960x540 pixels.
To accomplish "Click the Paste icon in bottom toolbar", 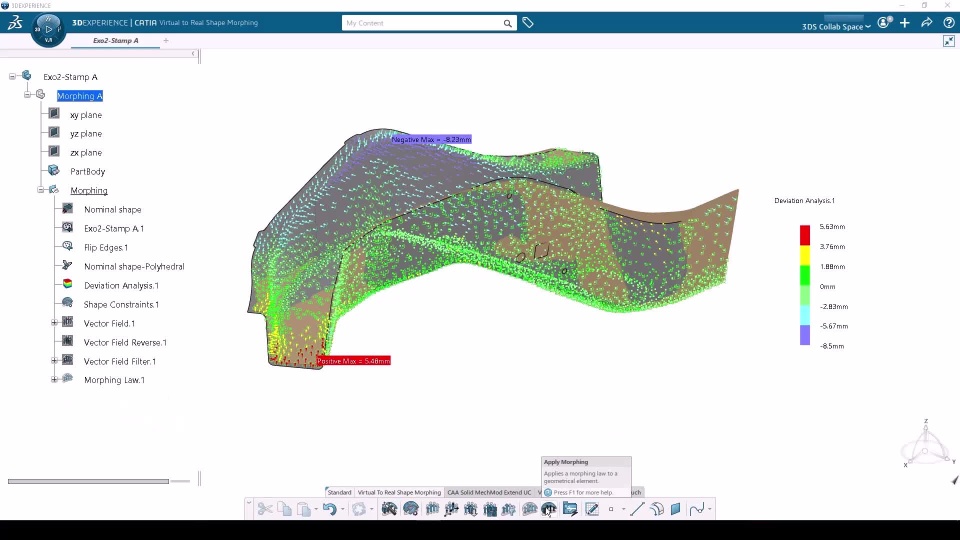I will 304,509.
